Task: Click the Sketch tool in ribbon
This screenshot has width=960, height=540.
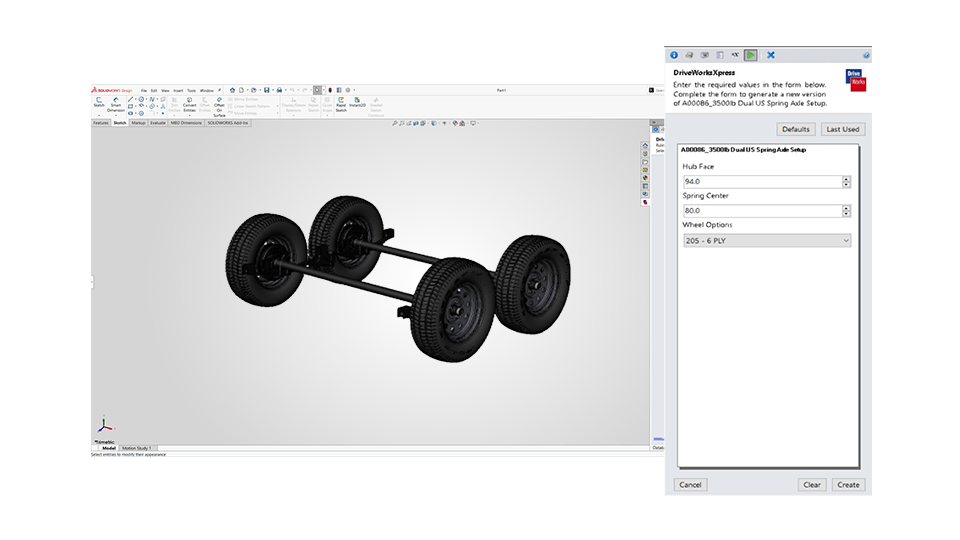Action: (x=98, y=102)
